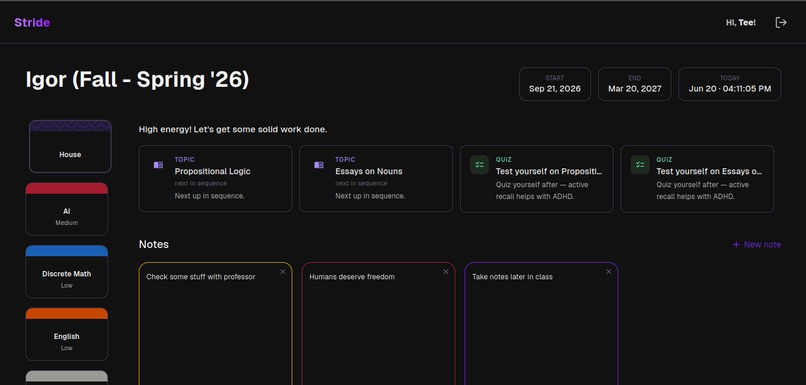Close the 'Take notes later in class' note
The image size is (806, 385).
click(x=609, y=272)
